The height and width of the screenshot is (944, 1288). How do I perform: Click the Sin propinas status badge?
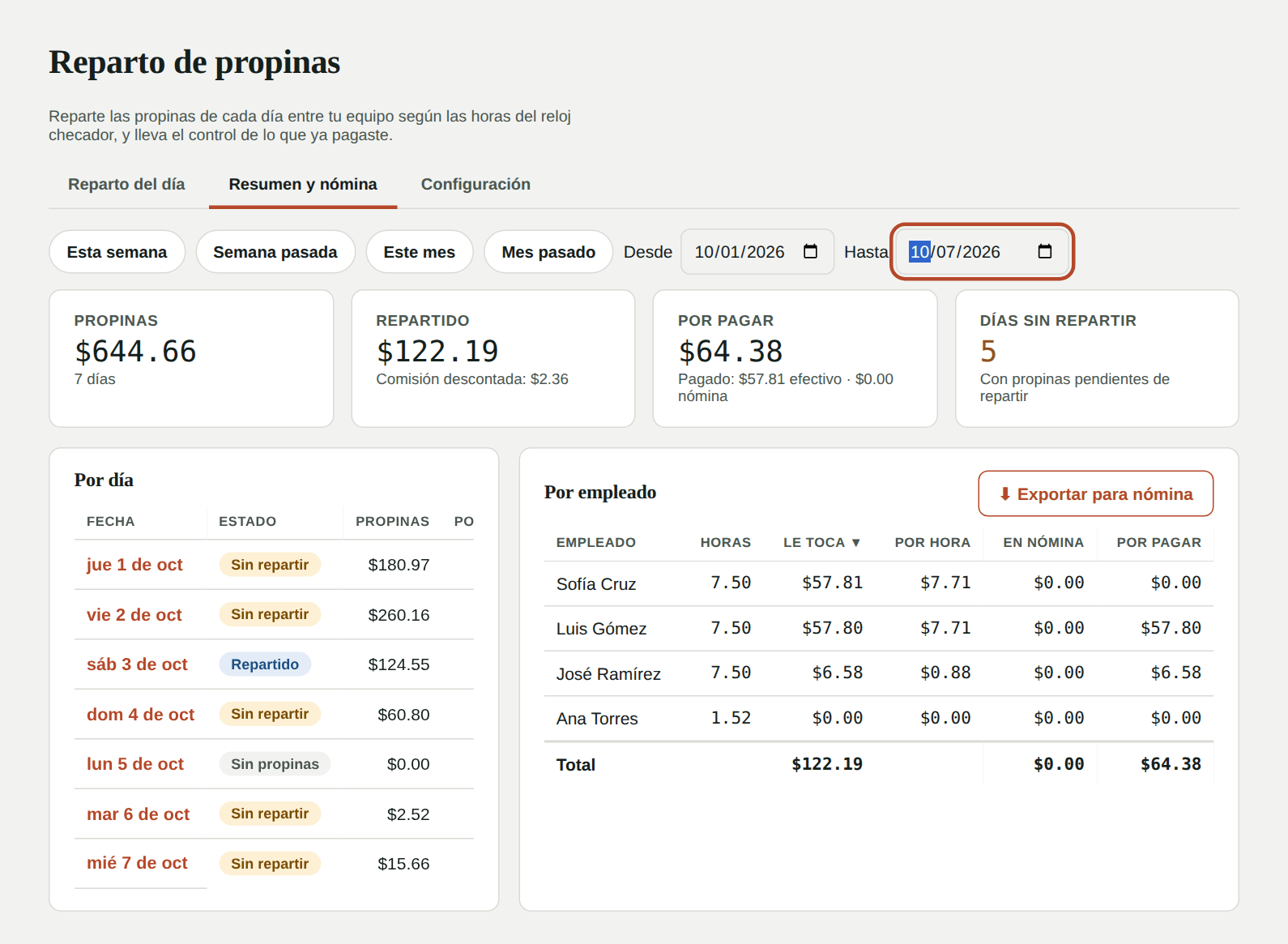275,764
